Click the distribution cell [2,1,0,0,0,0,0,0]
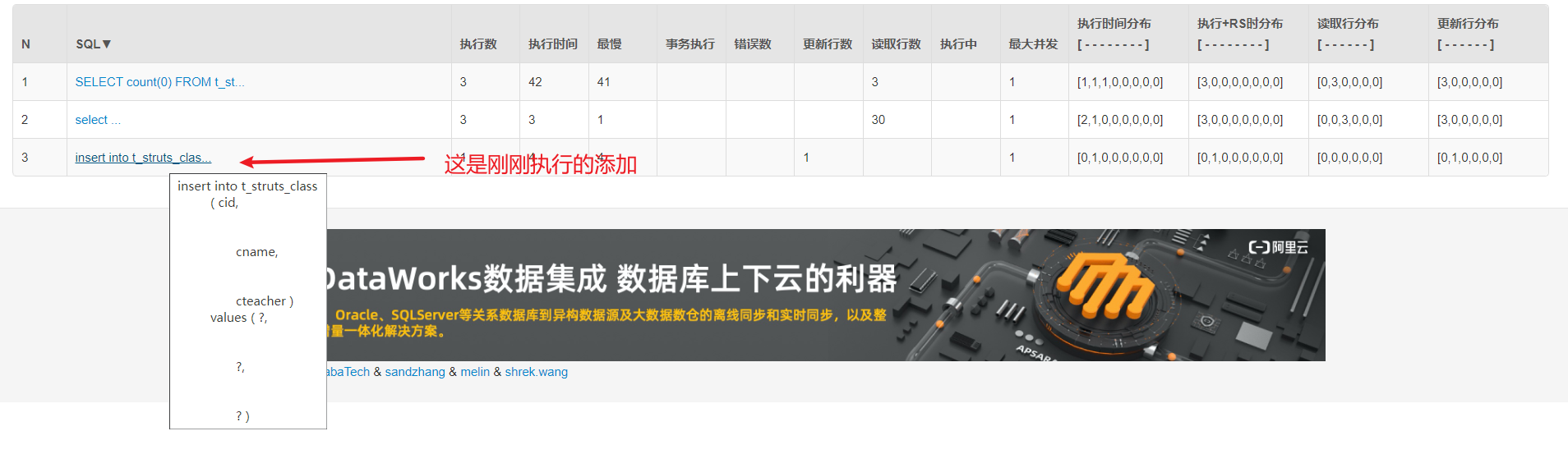 pos(1120,120)
